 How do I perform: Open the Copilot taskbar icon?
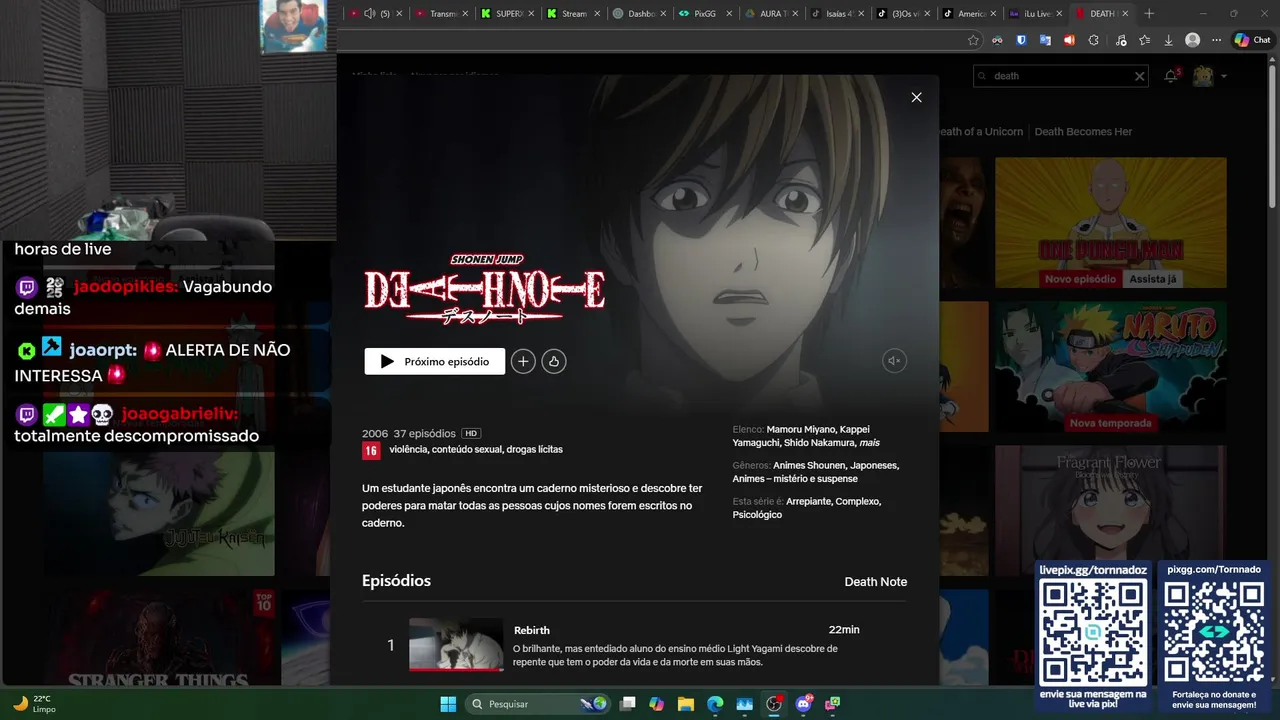(x=656, y=704)
